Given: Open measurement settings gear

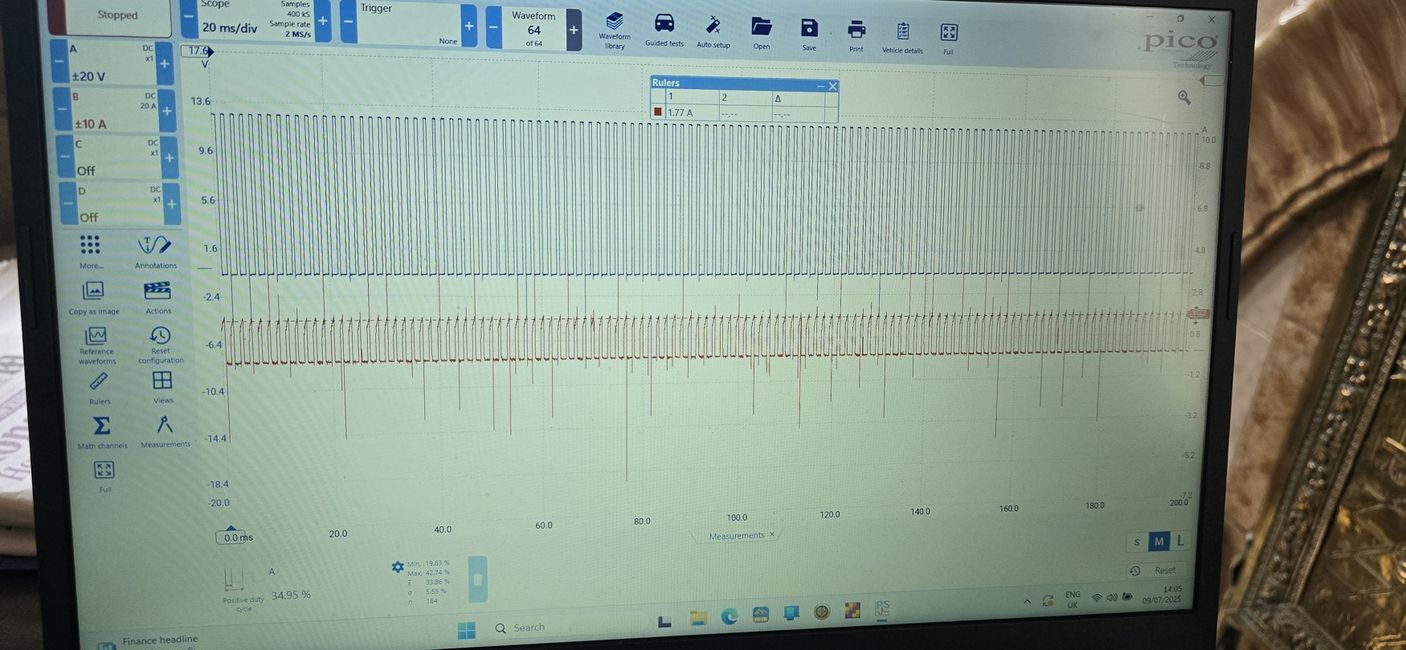Looking at the screenshot, I should tap(398, 567).
